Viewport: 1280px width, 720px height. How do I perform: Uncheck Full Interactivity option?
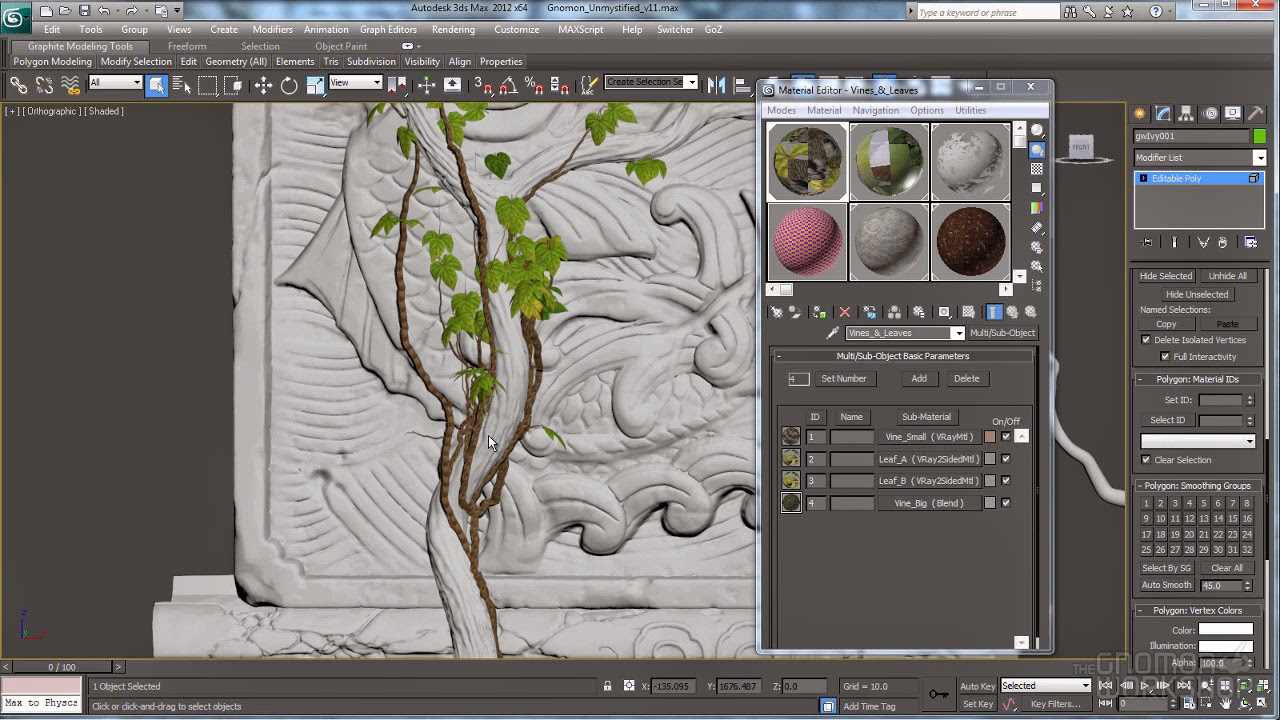pos(1165,357)
